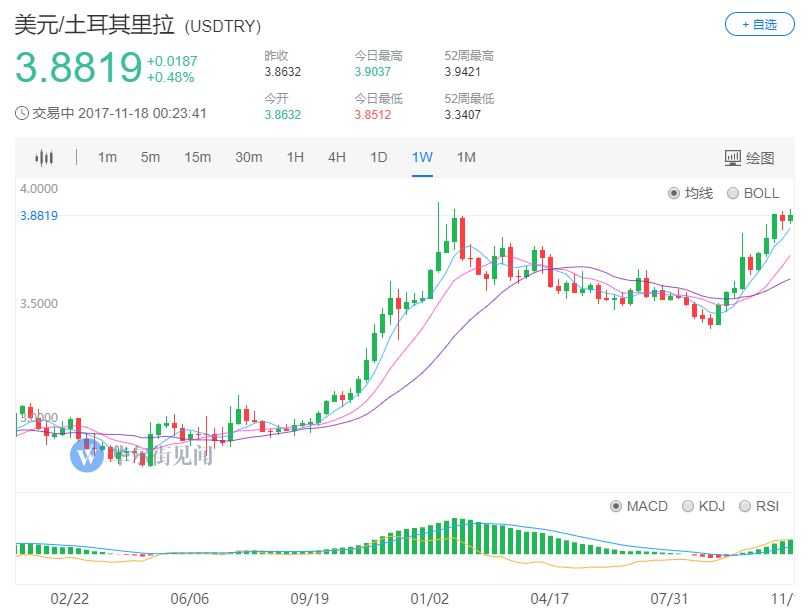Select the MACD indicator radio
The height and width of the screenshot is (615, 809).
[x=616, y=506]
